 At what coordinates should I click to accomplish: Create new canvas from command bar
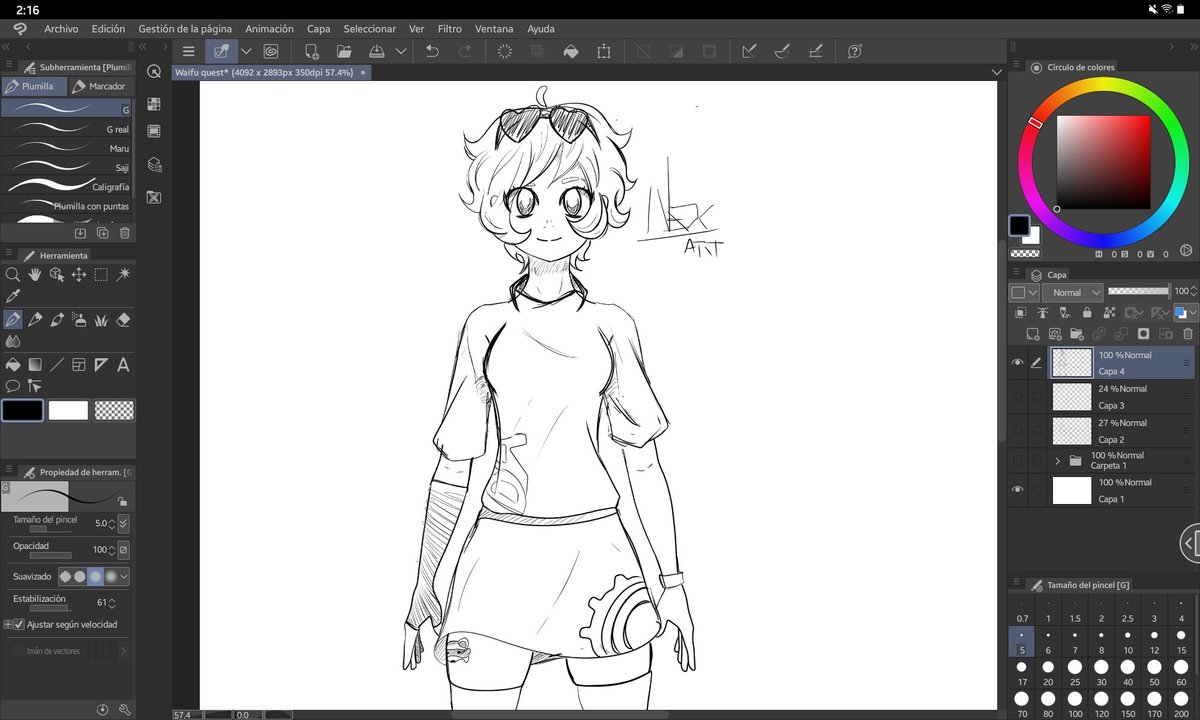tap(312, 51)
